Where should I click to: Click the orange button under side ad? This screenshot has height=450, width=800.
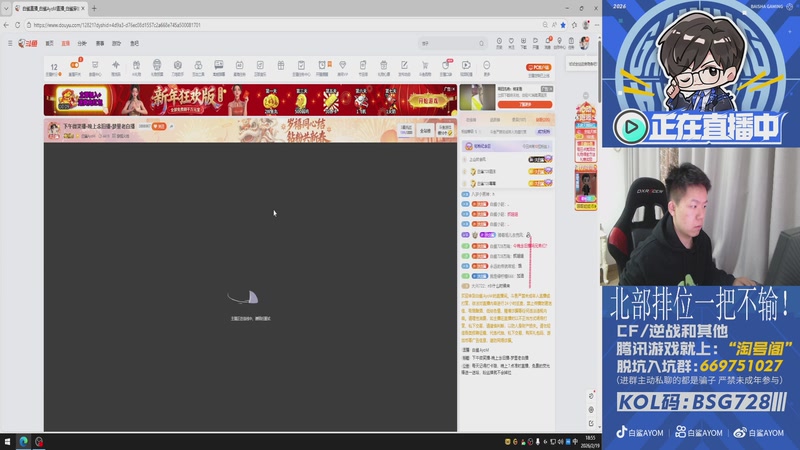coord(524,105)
